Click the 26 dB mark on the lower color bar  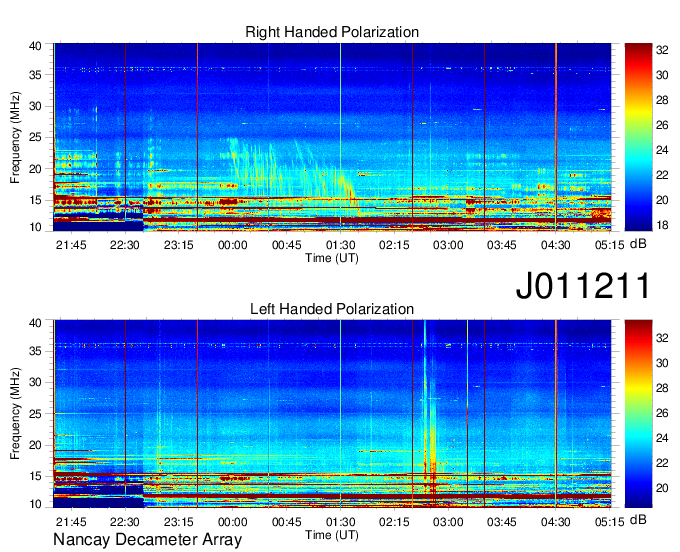[x=662, y=413]
